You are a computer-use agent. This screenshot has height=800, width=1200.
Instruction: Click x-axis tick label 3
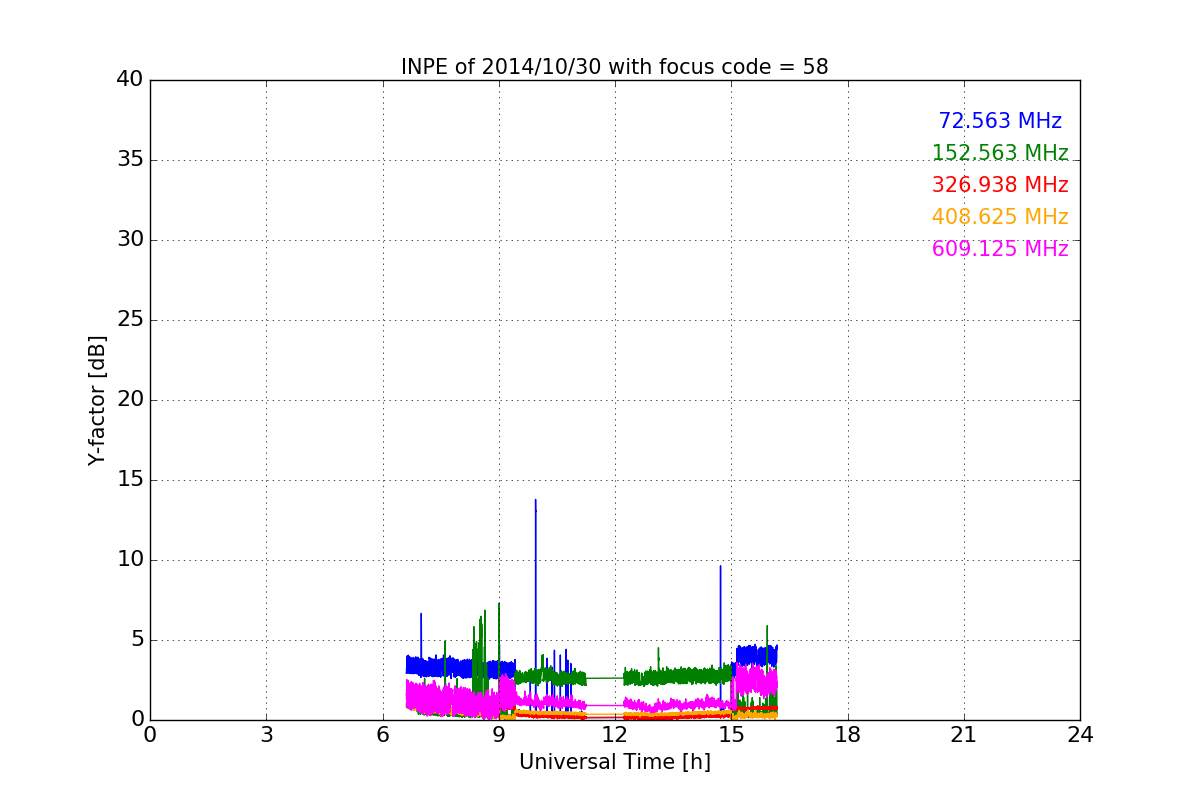pos(266,734)
